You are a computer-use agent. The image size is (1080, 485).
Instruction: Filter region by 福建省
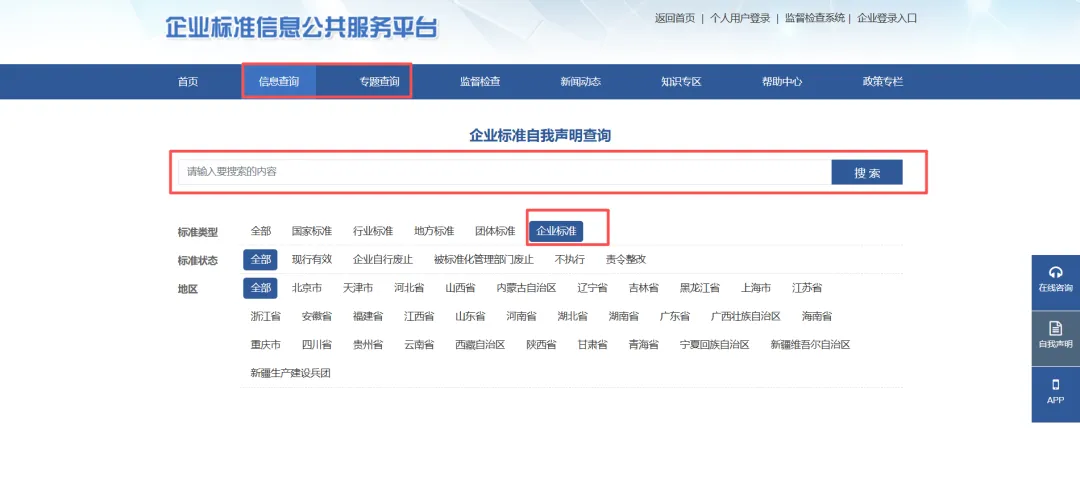[x=368, y=316]
